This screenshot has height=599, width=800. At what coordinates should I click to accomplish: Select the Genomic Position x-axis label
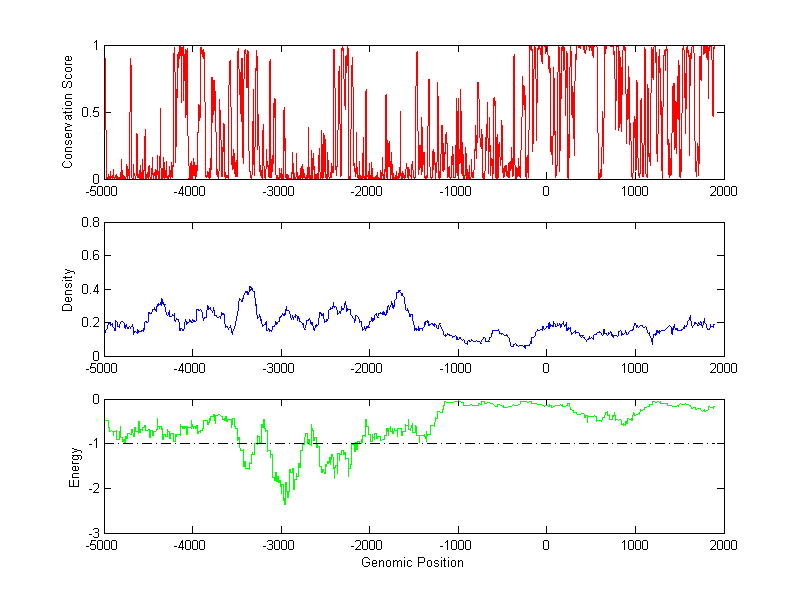[x=413, y=563]
